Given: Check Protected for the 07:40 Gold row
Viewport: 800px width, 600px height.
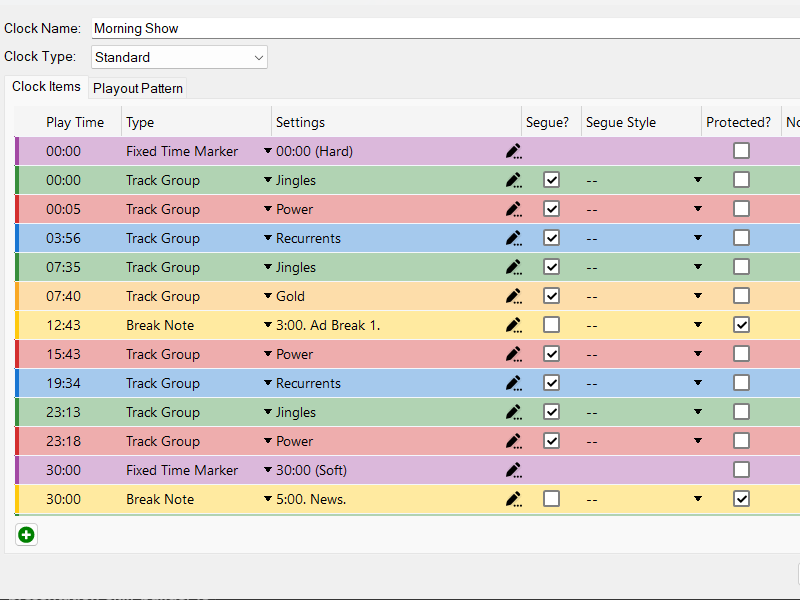Looking at the screenshot, I should [741, 295].
